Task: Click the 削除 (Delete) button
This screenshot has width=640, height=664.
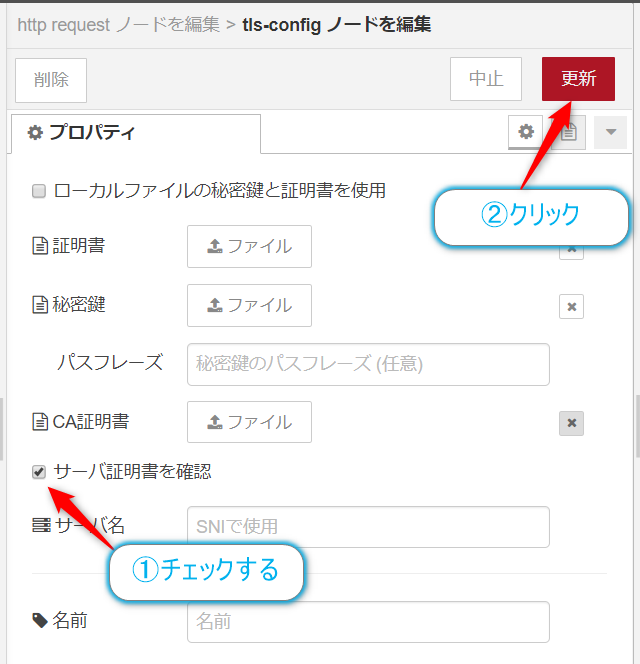Action: point(51,80)
